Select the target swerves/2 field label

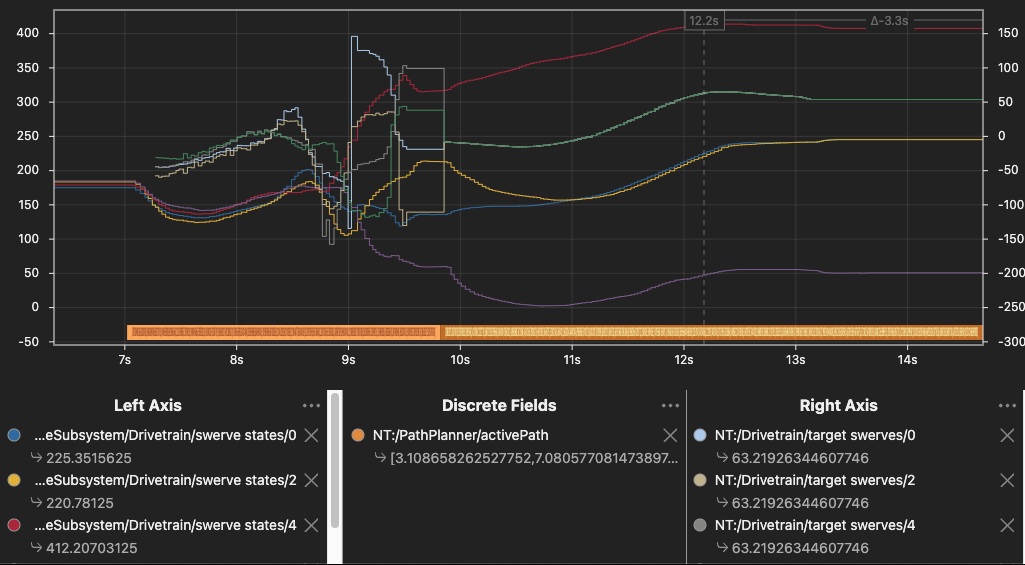[x=815, y=481]
